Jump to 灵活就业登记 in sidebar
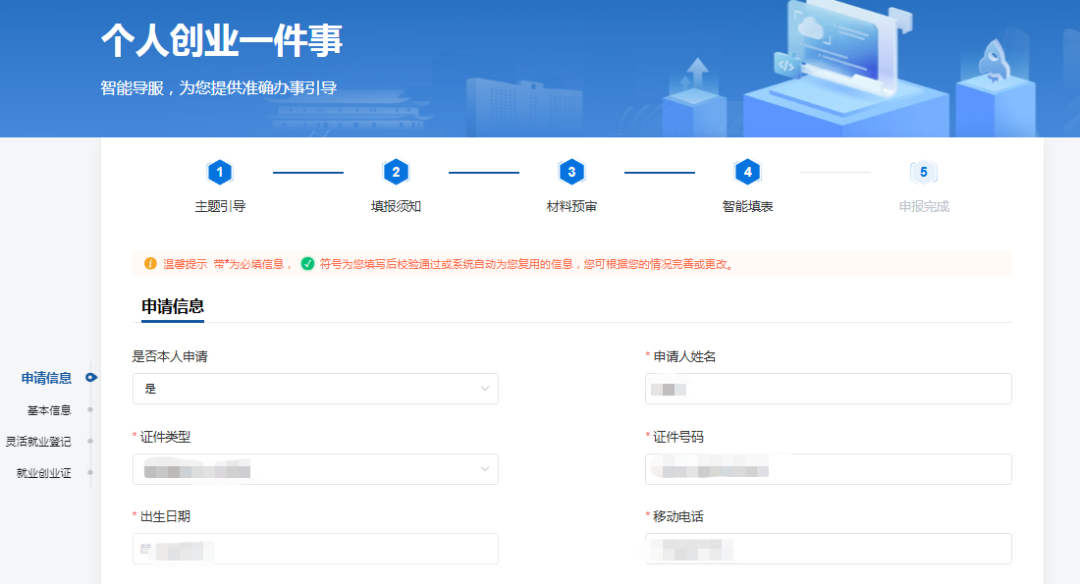Screen dimensions: 1080x584 [x=38, y=441]
